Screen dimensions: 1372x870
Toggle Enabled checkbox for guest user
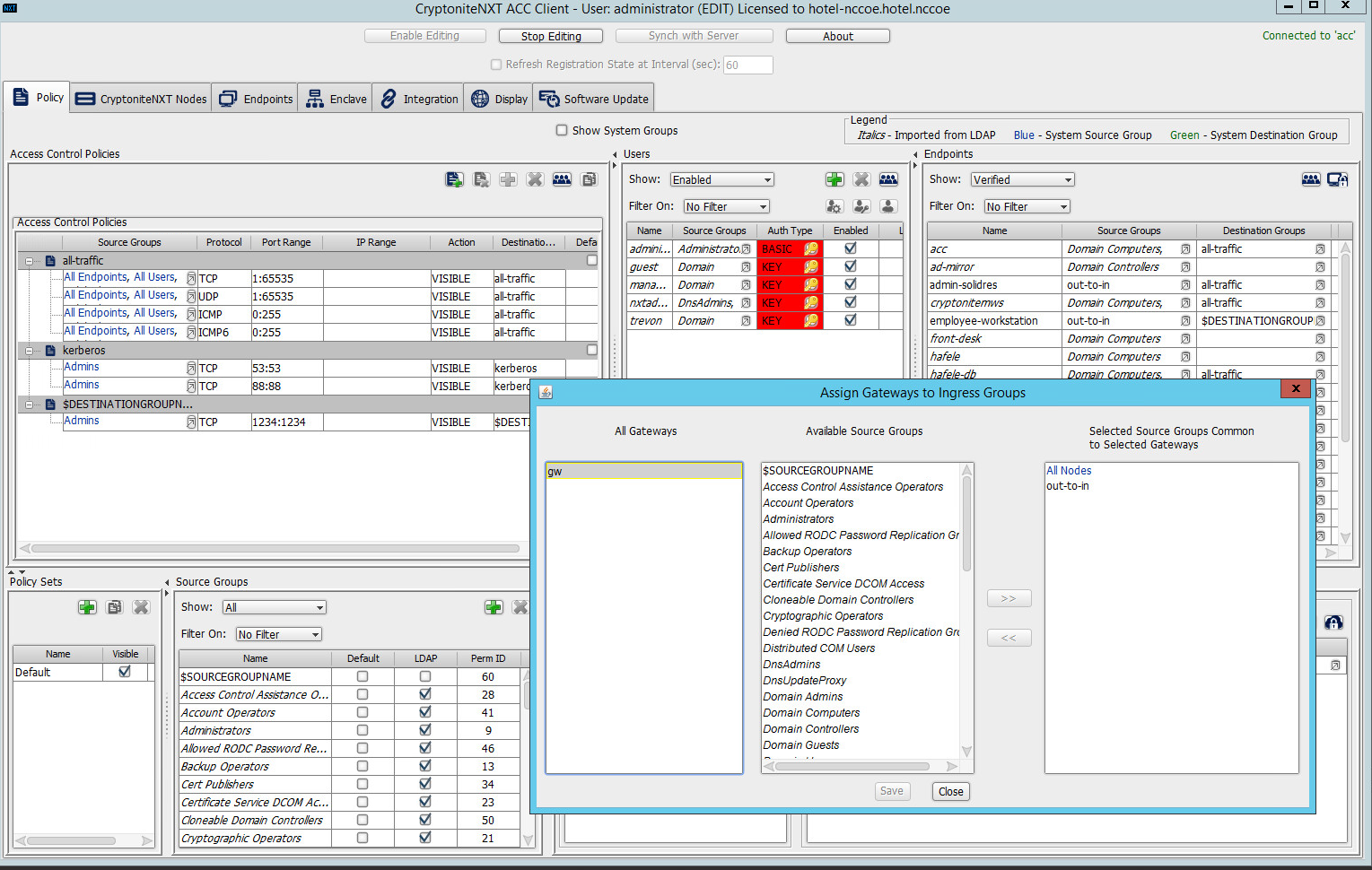coord(851,266)
